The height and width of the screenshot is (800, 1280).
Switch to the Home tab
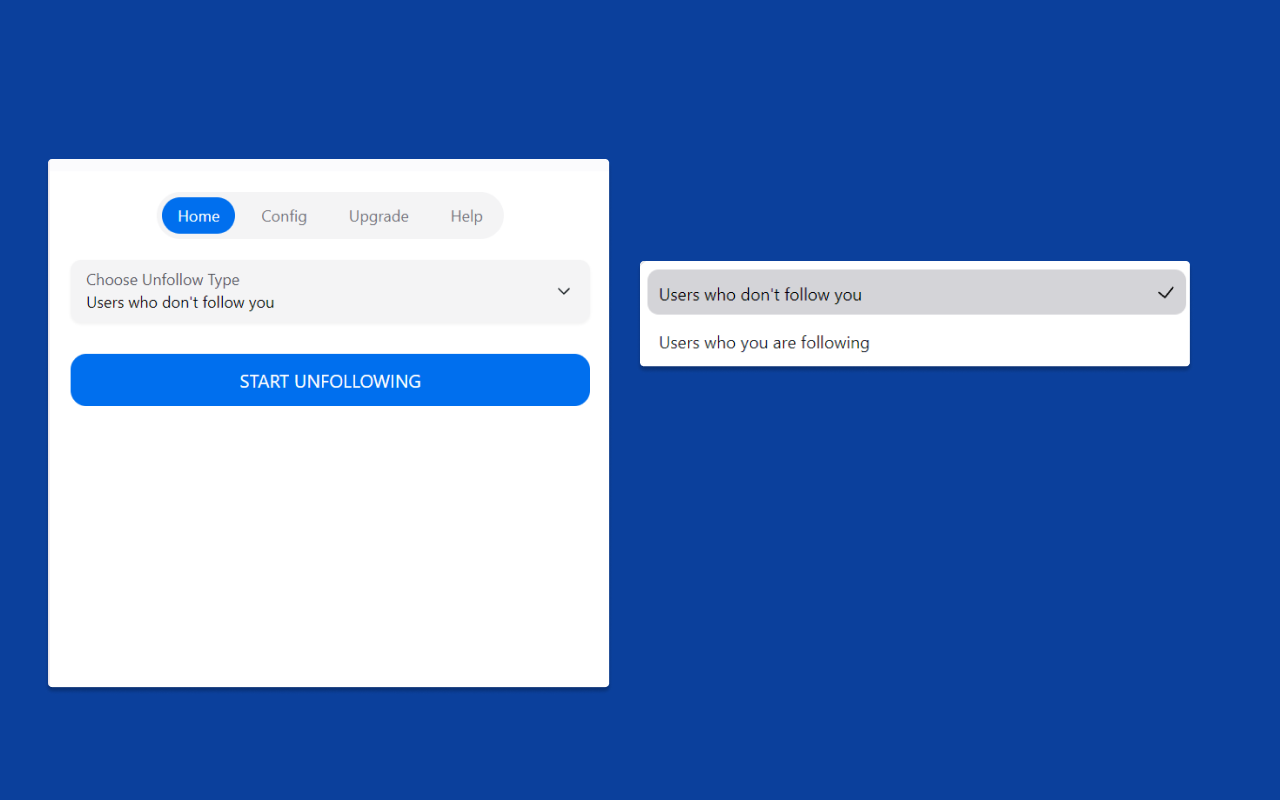tap(198, 216)
